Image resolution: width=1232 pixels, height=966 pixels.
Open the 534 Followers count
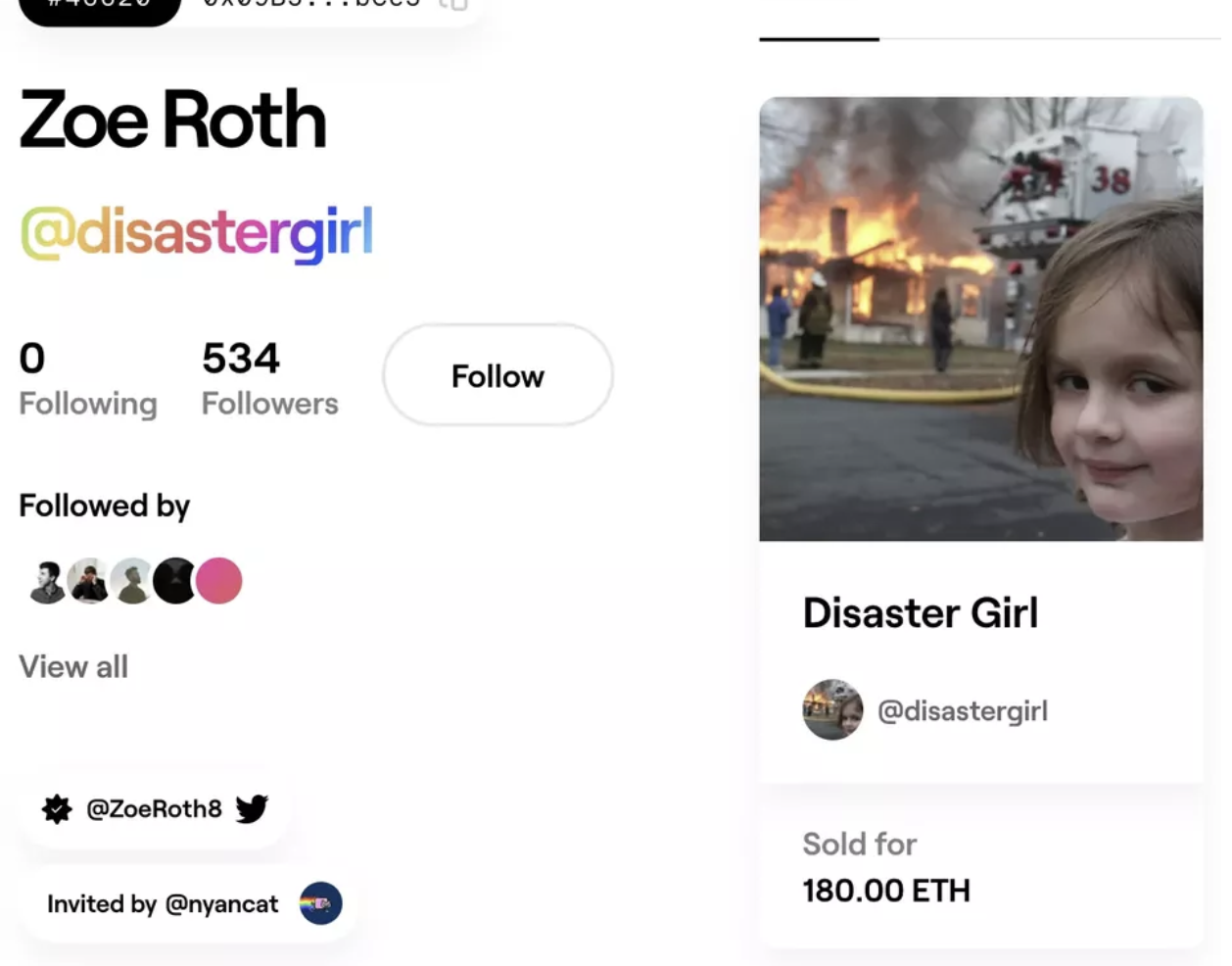(x=269, y=379)
